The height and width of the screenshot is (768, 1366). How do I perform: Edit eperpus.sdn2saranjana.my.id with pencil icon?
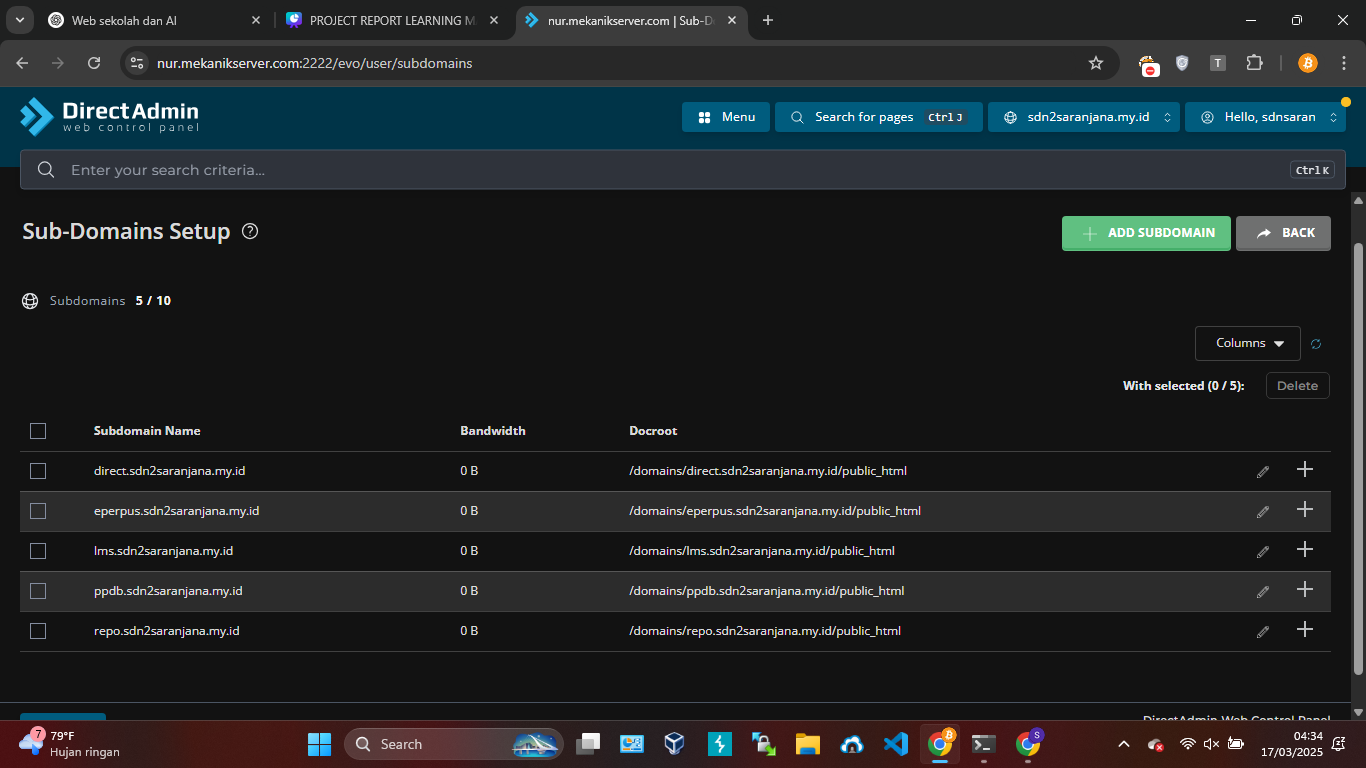pyautogui.click(x=1263, y=511)
